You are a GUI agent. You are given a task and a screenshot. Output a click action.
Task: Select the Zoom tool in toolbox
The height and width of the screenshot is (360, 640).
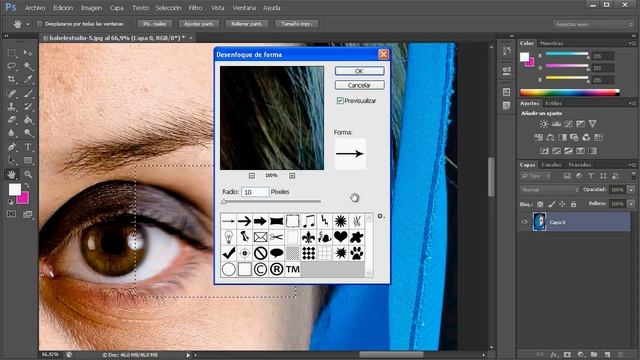pyautogui.click(x=28, y=174)
